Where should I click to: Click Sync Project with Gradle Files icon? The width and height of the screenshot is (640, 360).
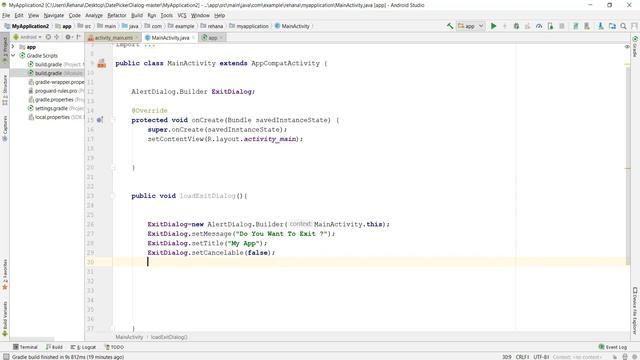(576, 26)
